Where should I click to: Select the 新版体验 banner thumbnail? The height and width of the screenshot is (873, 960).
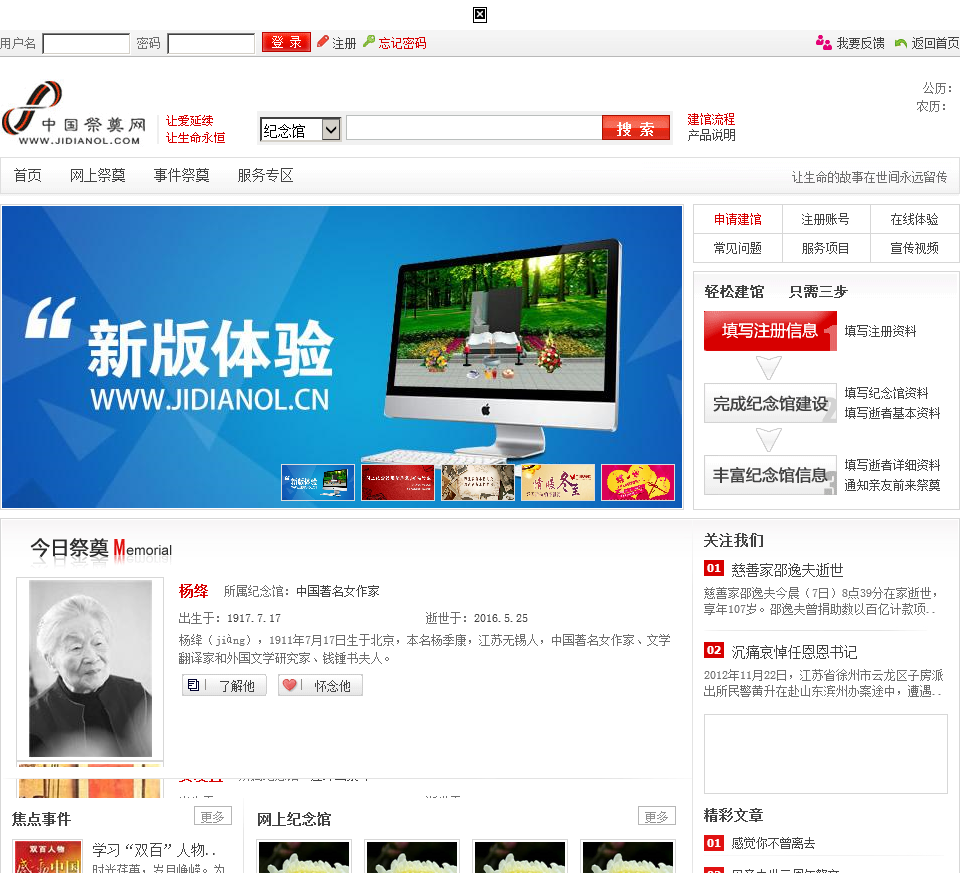(x=318, y=482)
